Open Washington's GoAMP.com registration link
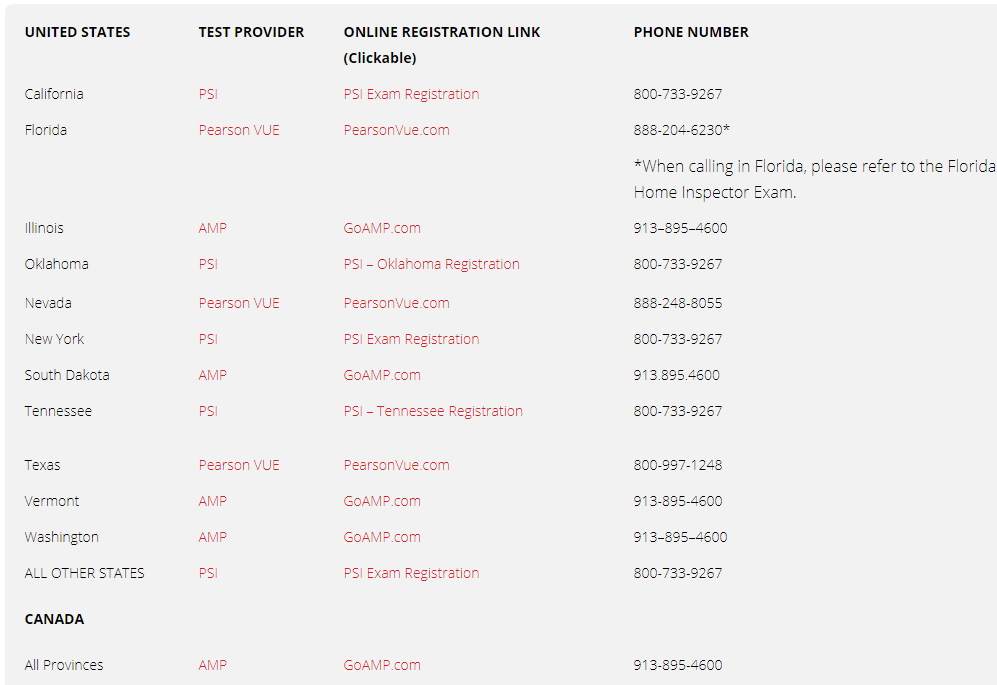Image resolution: width=997 pixels, height=685 pixels. 382,537
